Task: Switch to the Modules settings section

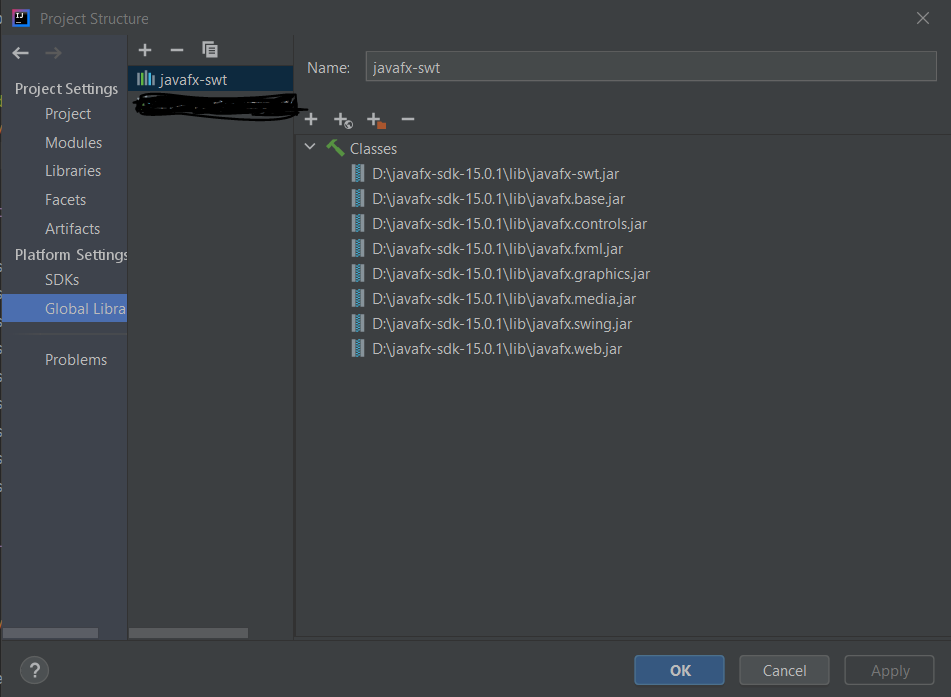Action: pyautogui.click(x=73, y=142)
